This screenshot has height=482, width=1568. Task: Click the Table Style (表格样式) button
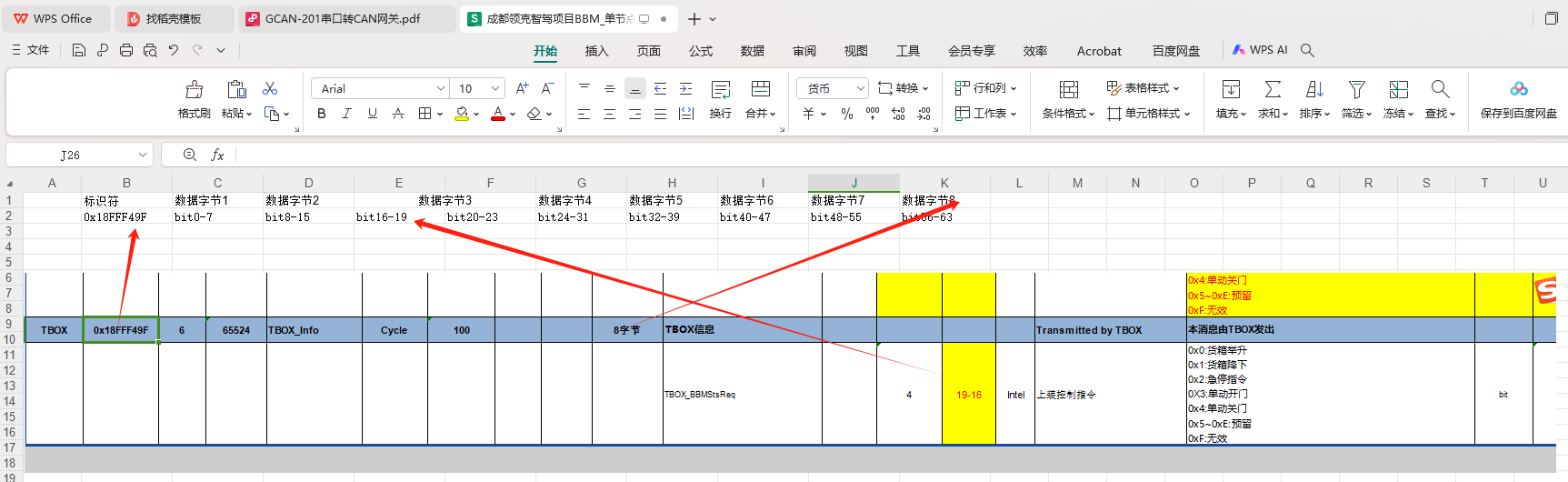pyautogui.click(x=1143, y=88)
